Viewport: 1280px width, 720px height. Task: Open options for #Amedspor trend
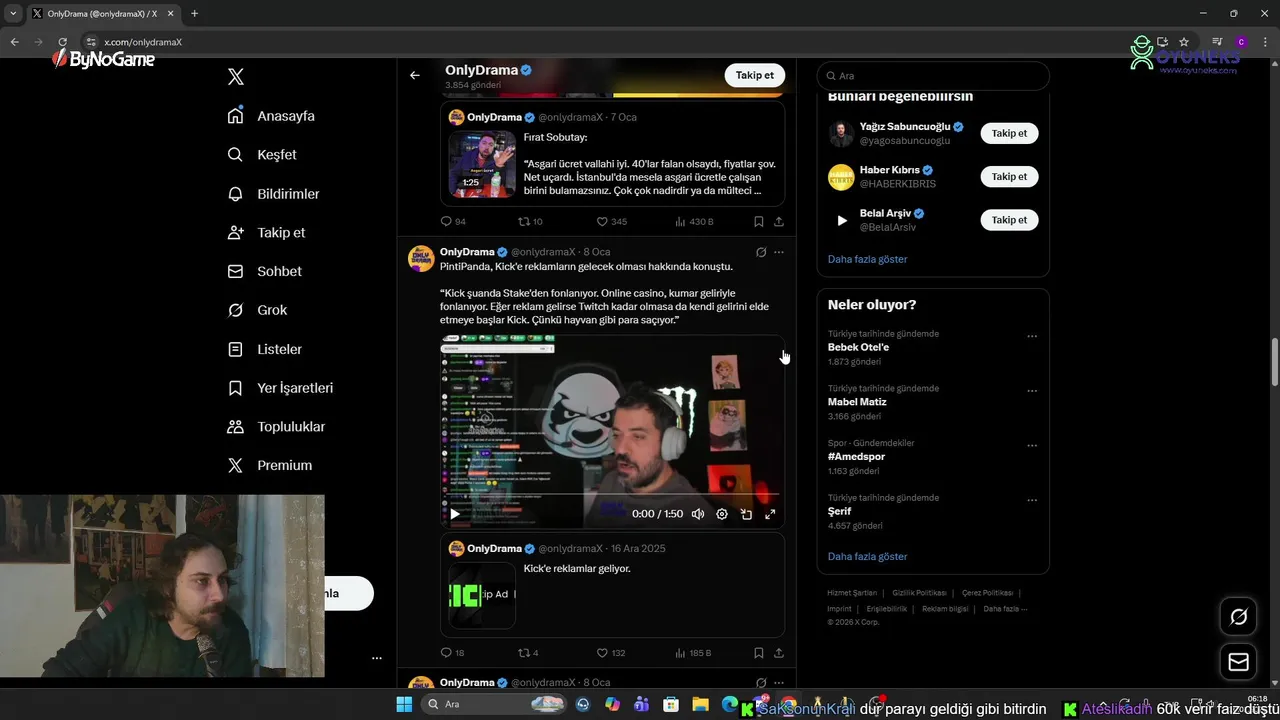click(1032, 446)
